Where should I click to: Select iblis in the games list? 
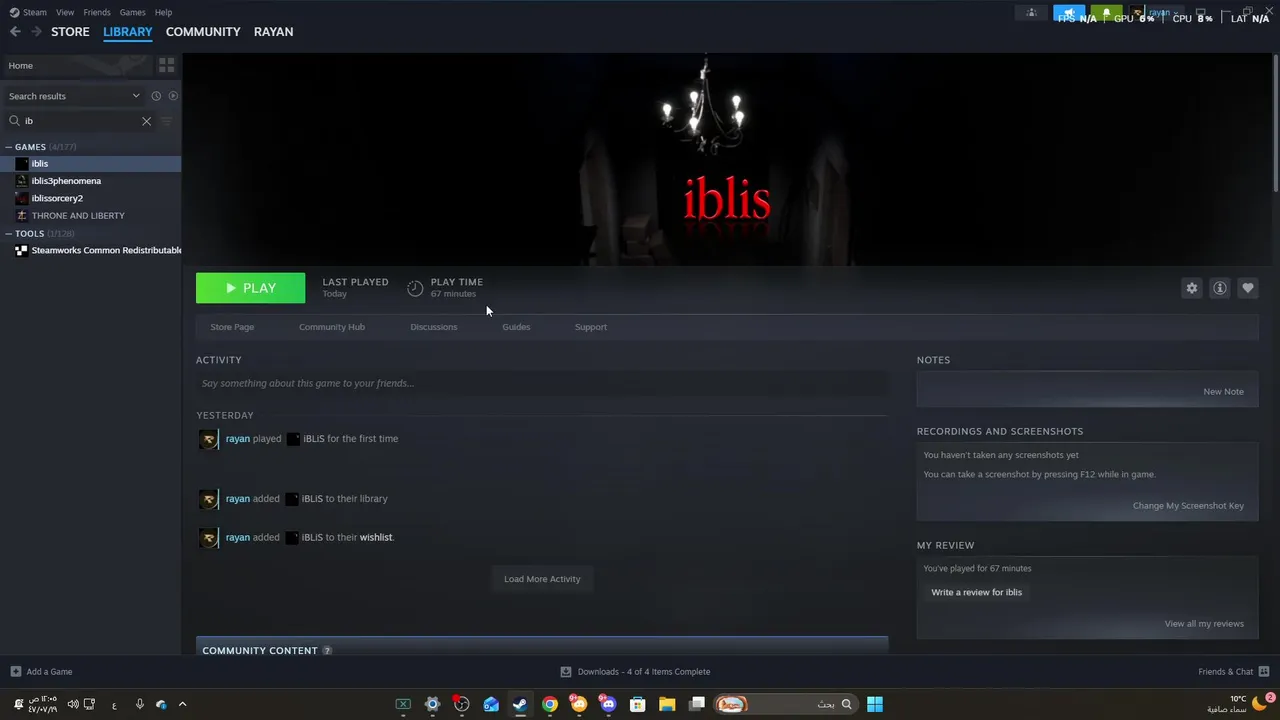coord(90,163)
